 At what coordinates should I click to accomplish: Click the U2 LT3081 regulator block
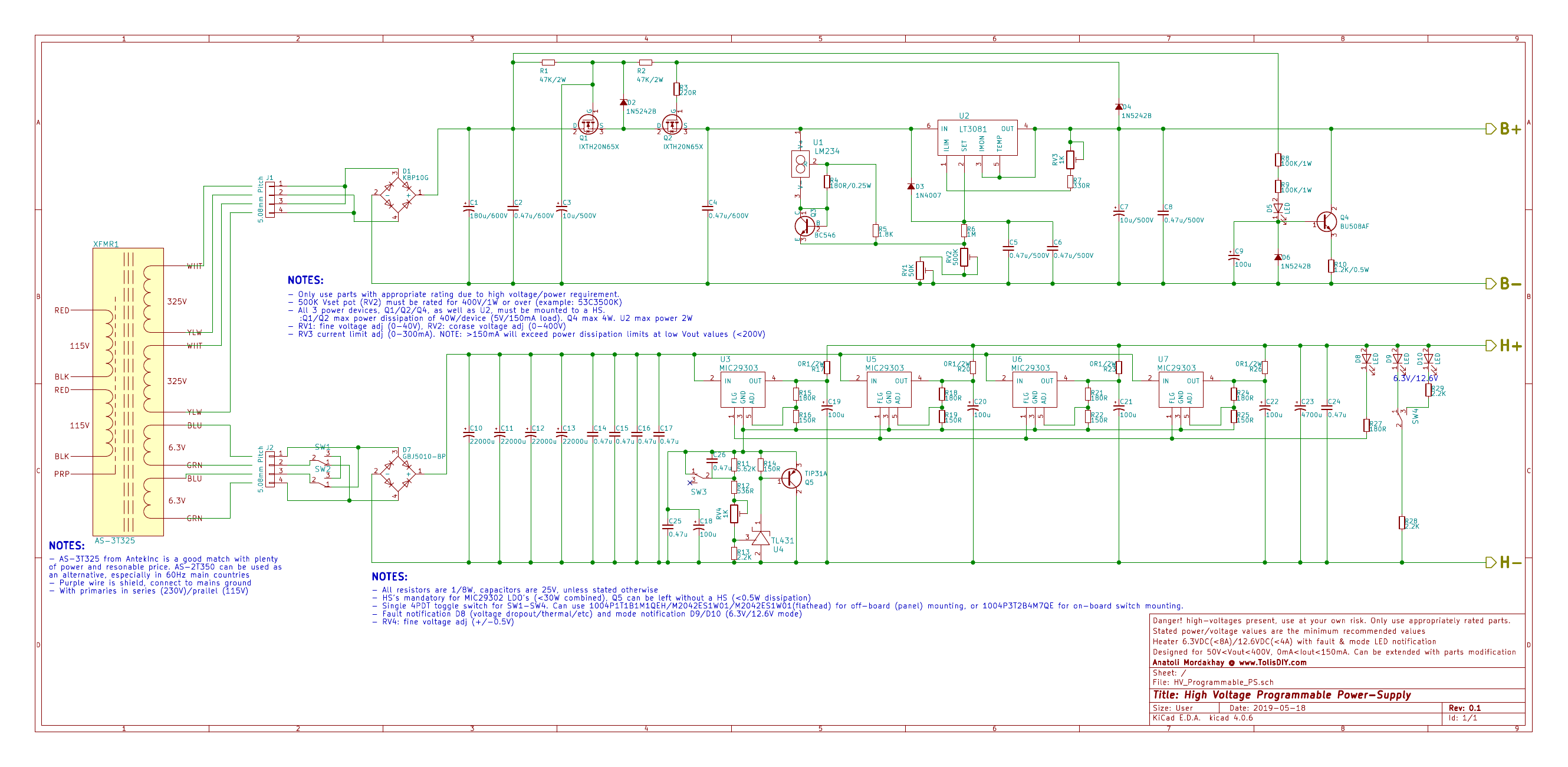pos(977,137)
